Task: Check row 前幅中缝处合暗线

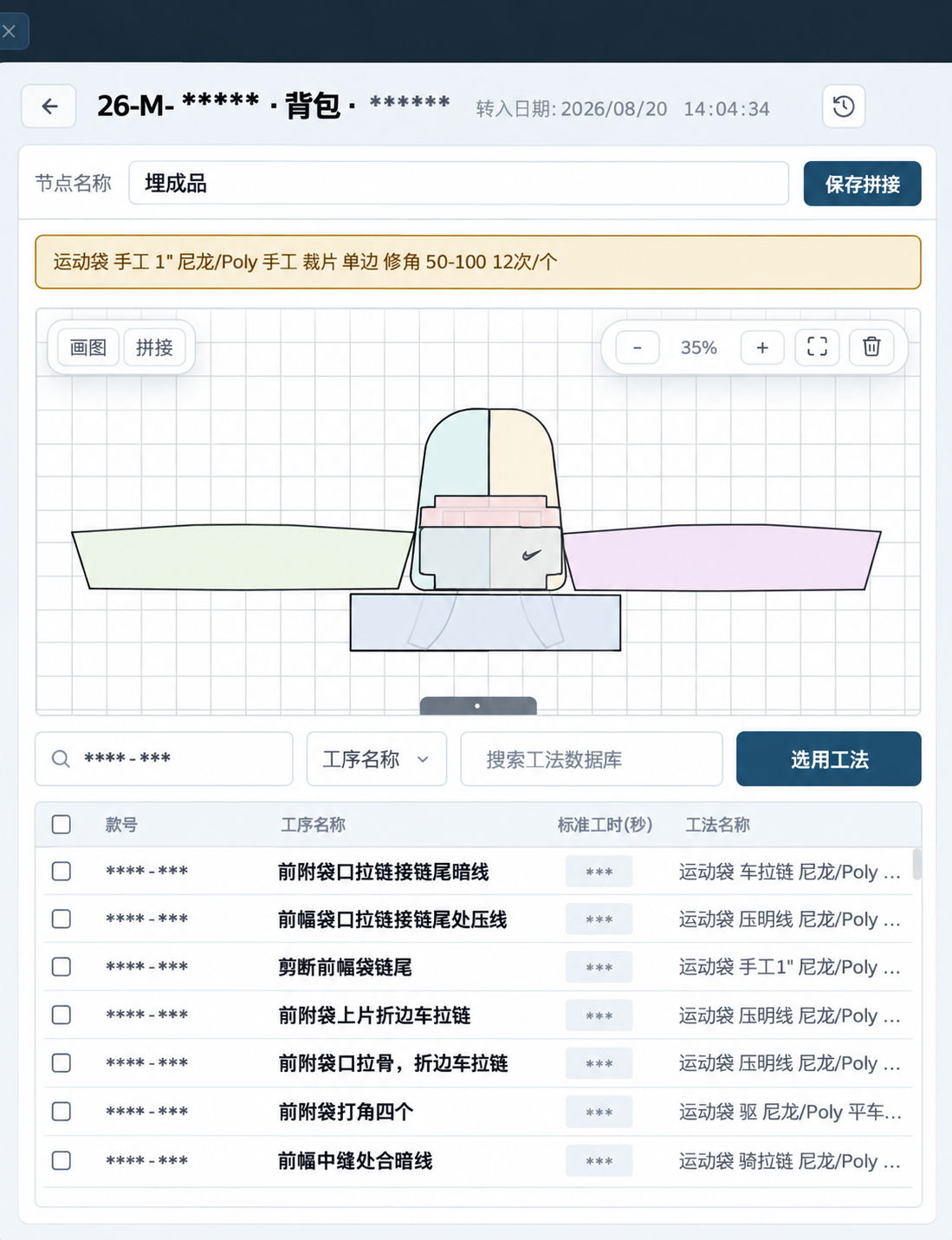Action: tap(62, 1160)
